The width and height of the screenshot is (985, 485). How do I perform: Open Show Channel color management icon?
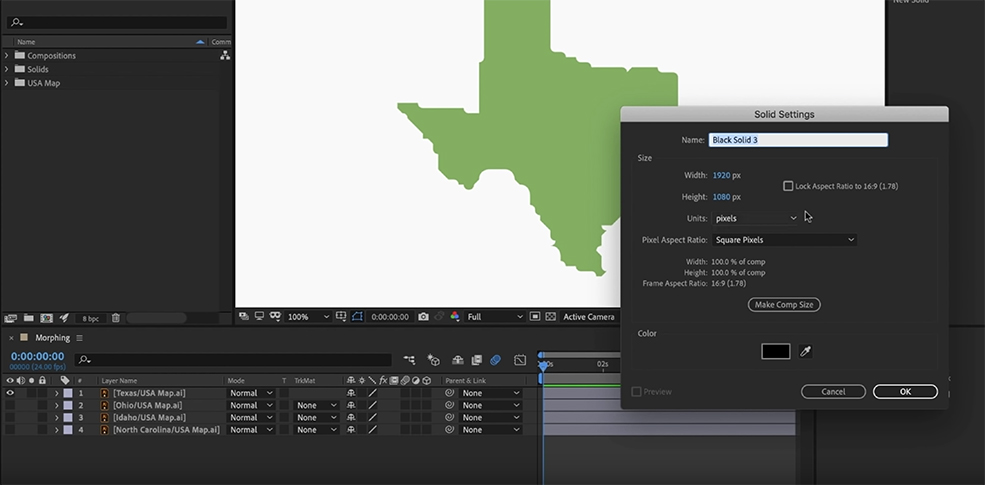[455, 317]
